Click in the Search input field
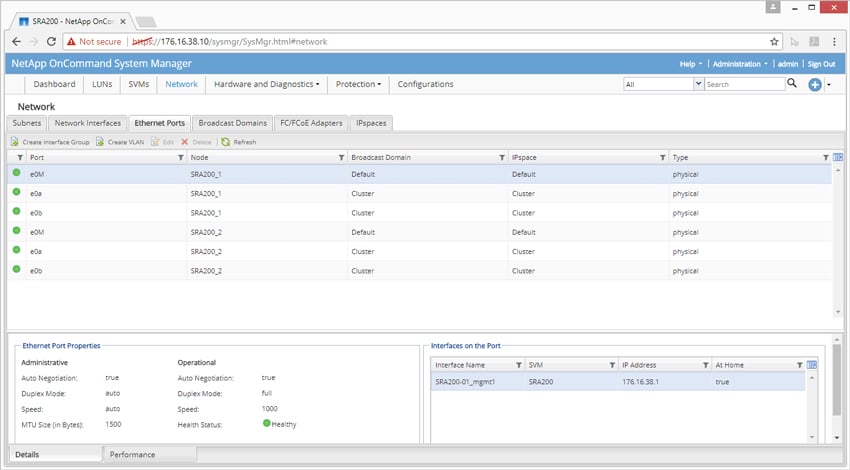 745,84
